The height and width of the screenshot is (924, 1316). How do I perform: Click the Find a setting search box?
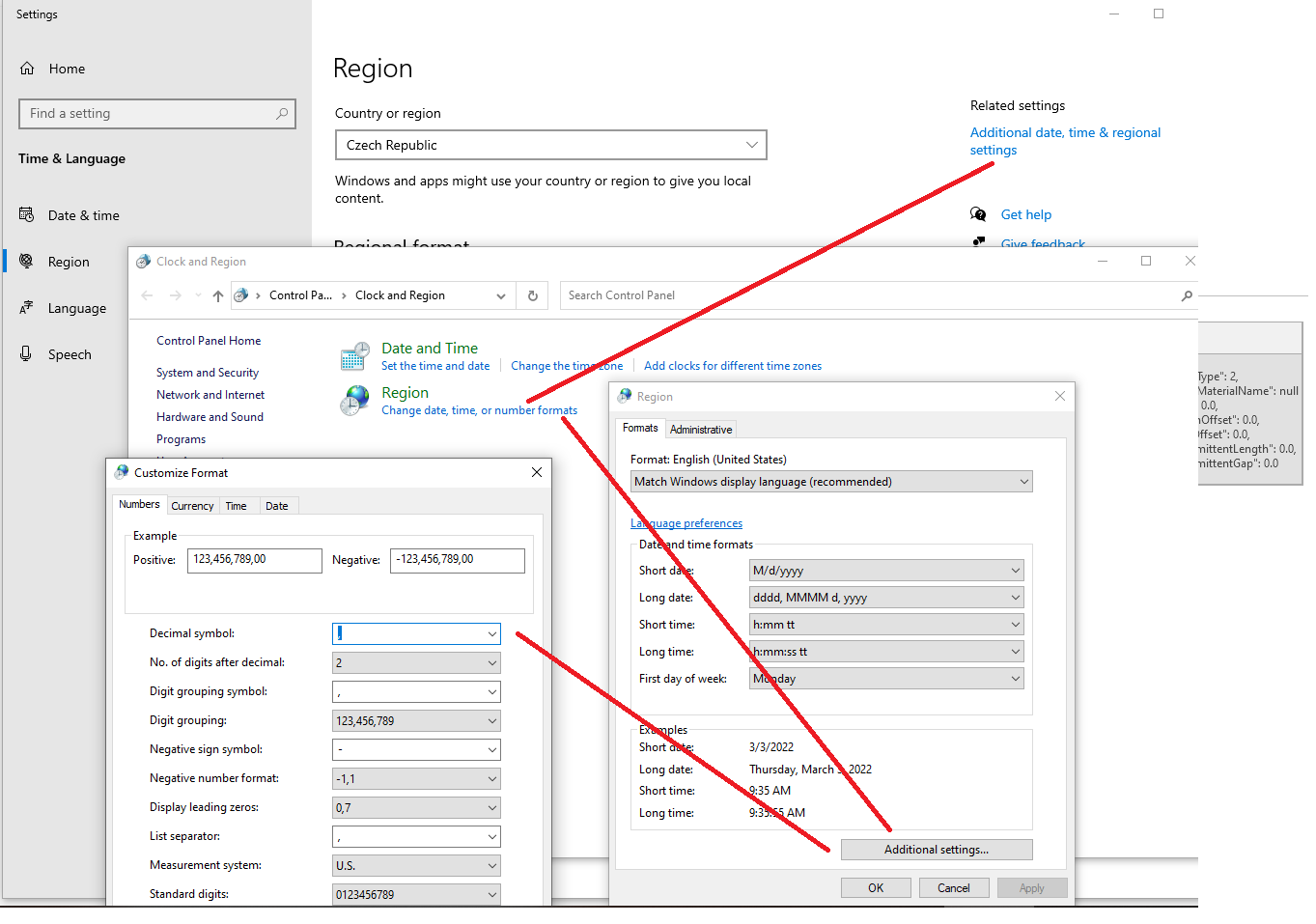click(156, 114)
